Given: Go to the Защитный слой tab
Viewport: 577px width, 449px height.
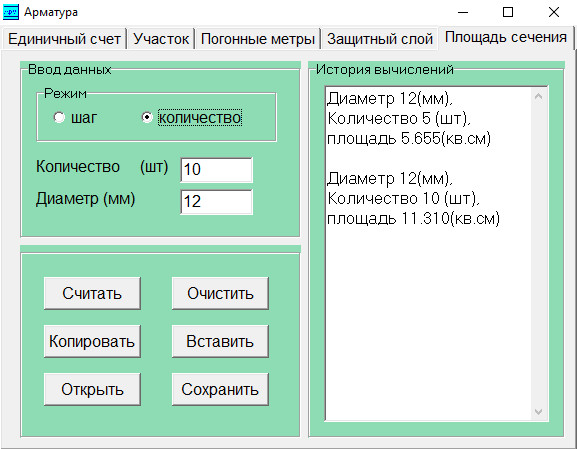Looking at the screenshot, I should 380,39.
